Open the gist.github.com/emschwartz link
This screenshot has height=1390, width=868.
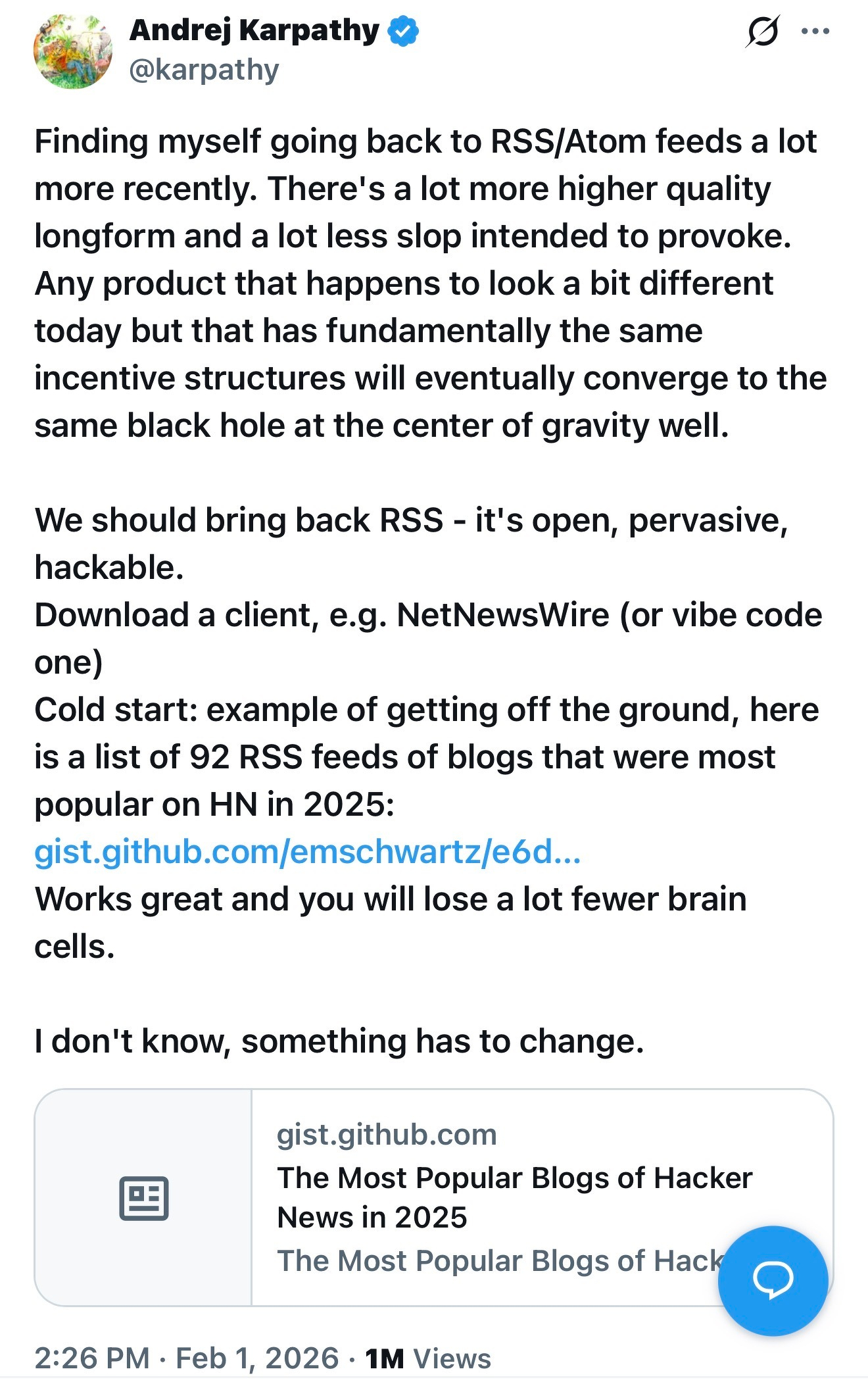(x=307, y=851)
